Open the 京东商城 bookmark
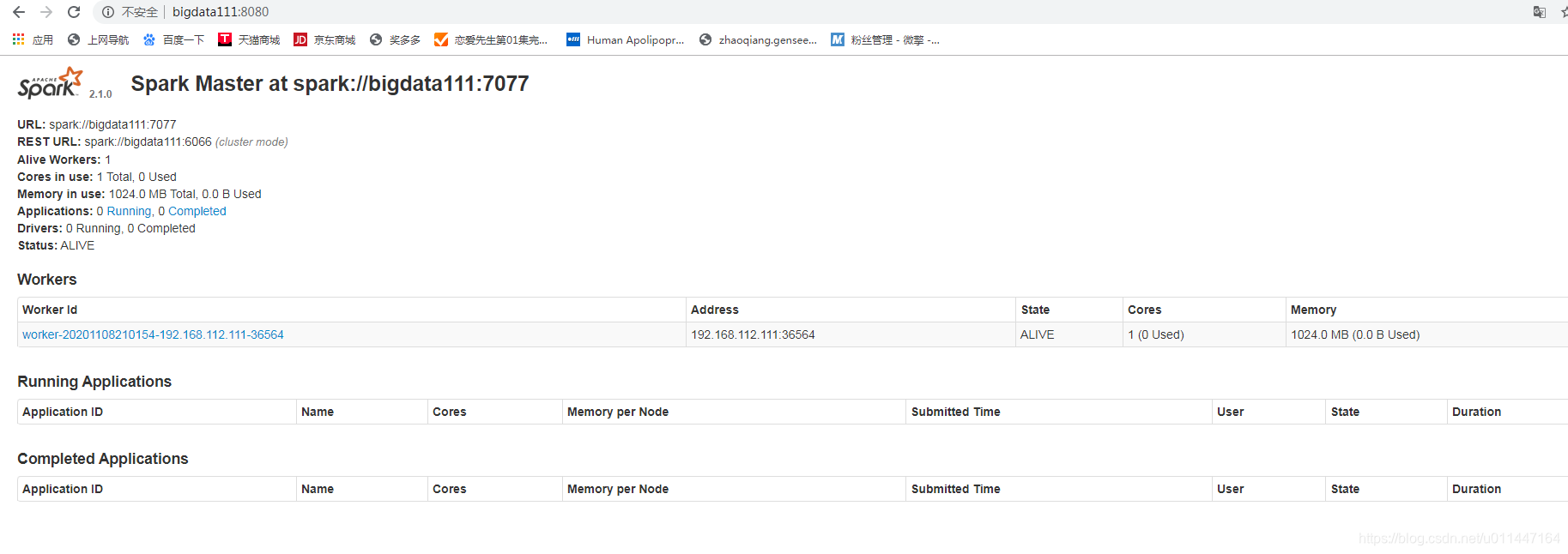This screenshot has height=554, width=1568. pos(324,39)
